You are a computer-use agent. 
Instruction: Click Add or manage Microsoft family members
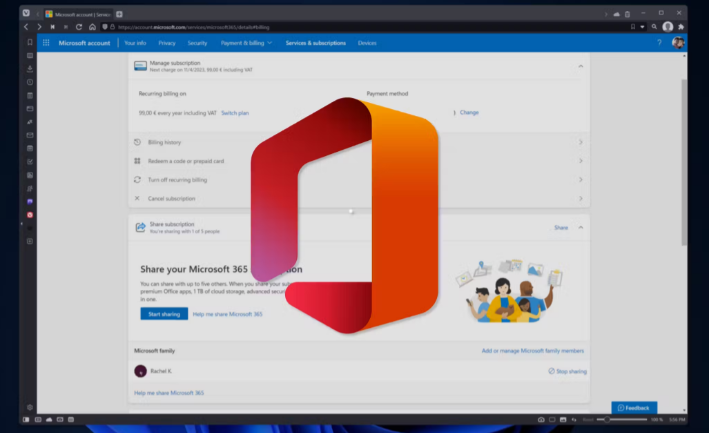point(533,351)
